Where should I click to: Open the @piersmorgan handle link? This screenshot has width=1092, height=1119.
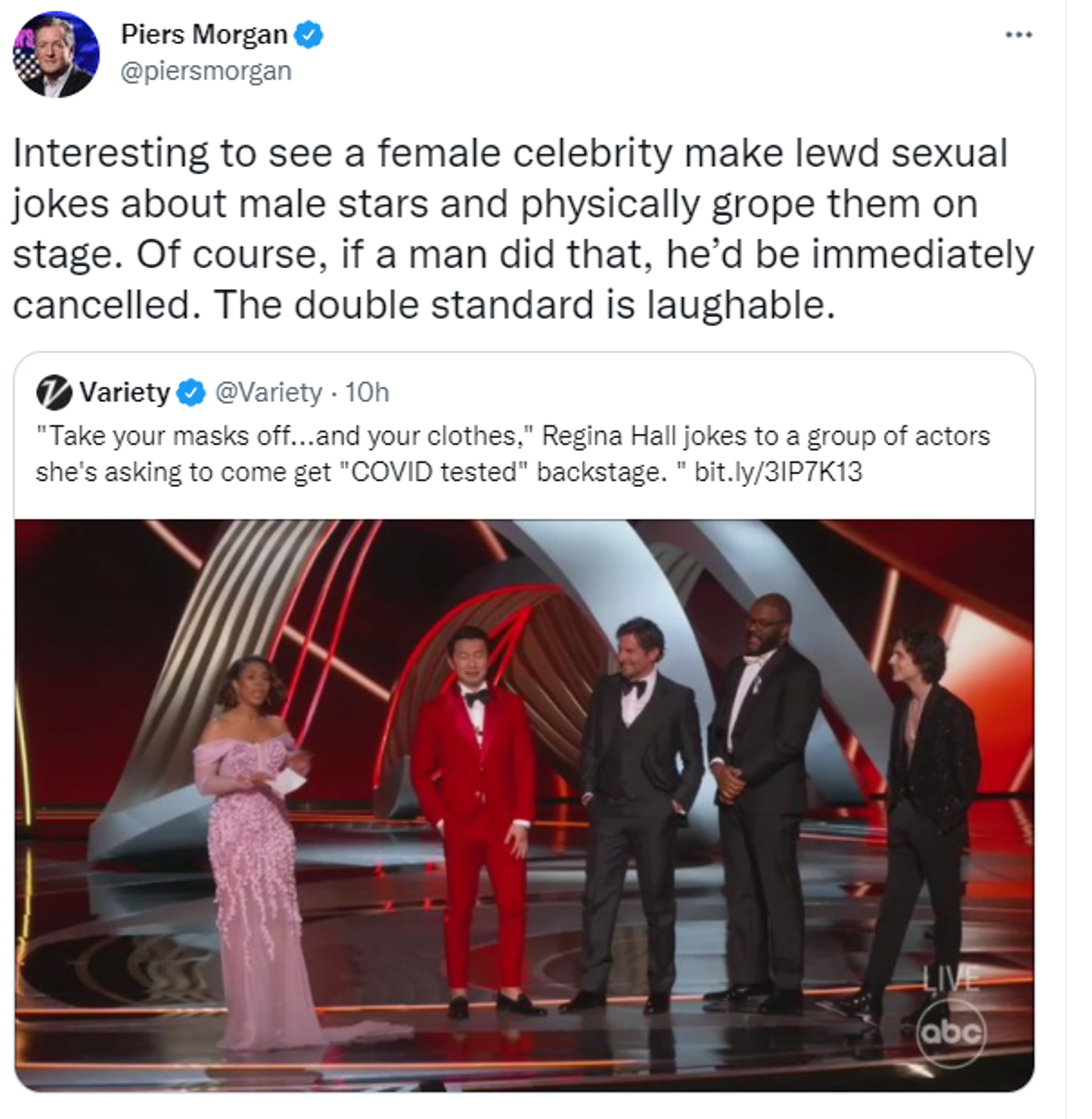206,72
